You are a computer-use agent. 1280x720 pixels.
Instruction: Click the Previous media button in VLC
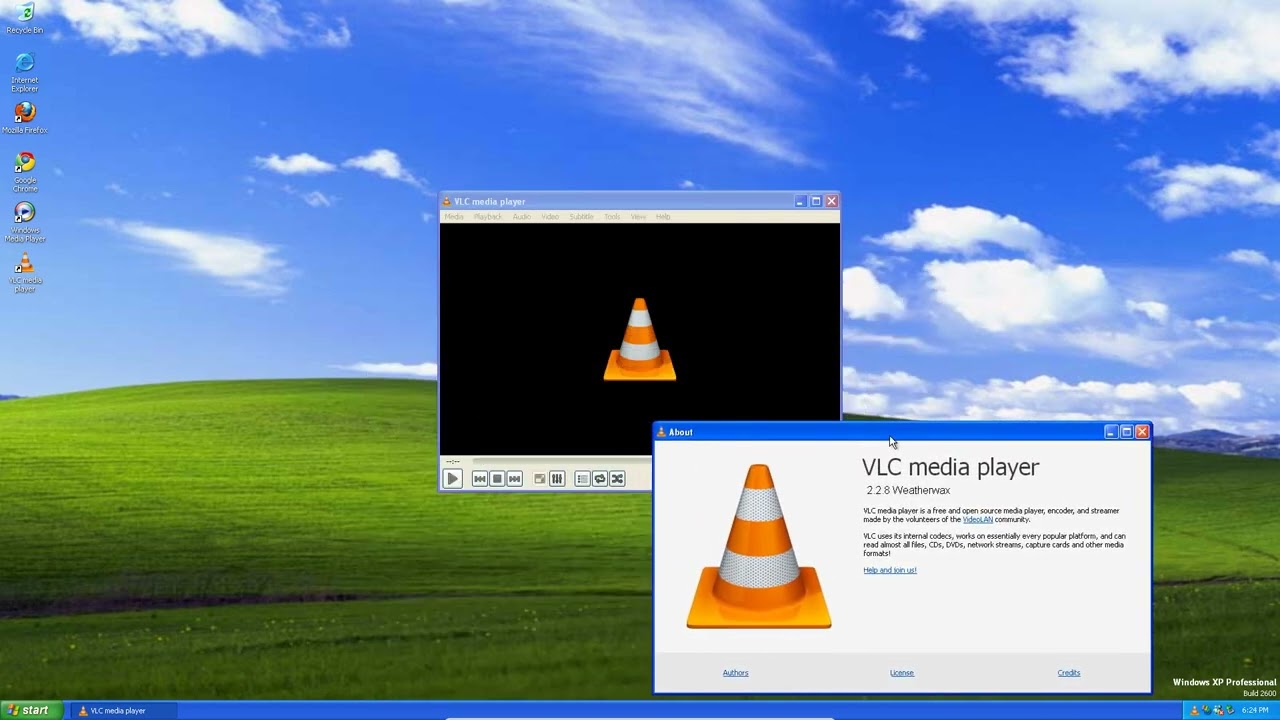pos(480,479)
